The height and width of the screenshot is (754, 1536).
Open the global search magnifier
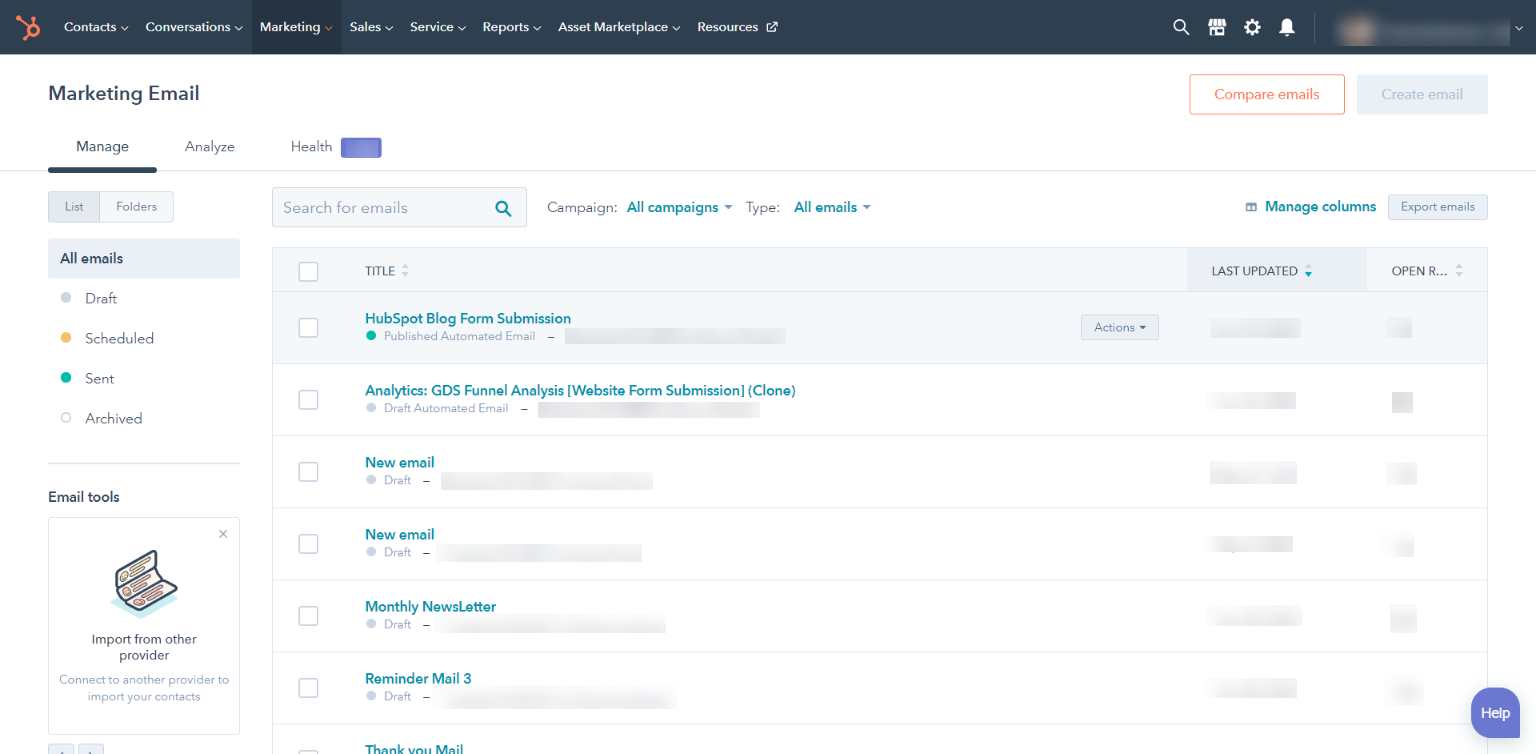click(1181, 27)
